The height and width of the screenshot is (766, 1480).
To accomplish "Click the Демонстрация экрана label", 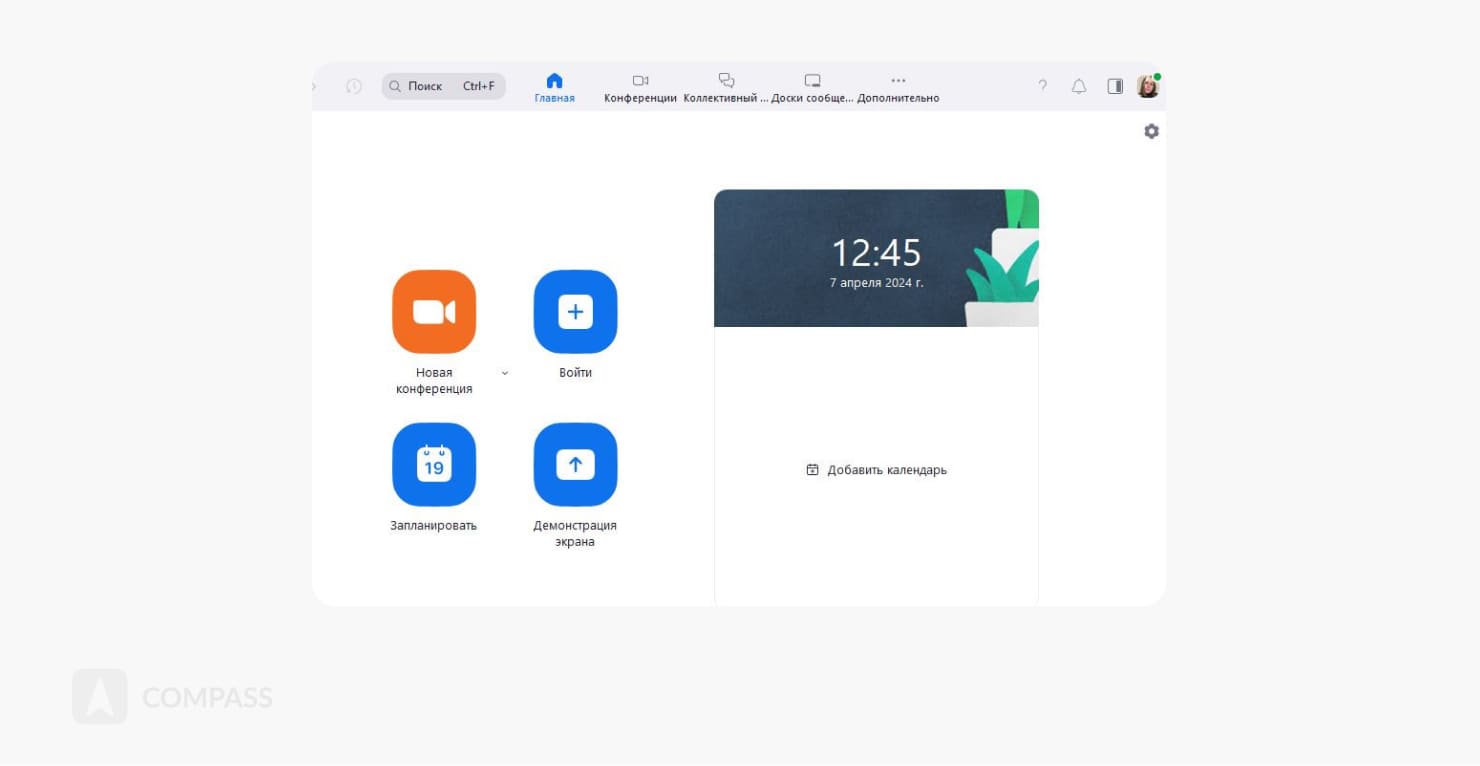I will 575,534.
